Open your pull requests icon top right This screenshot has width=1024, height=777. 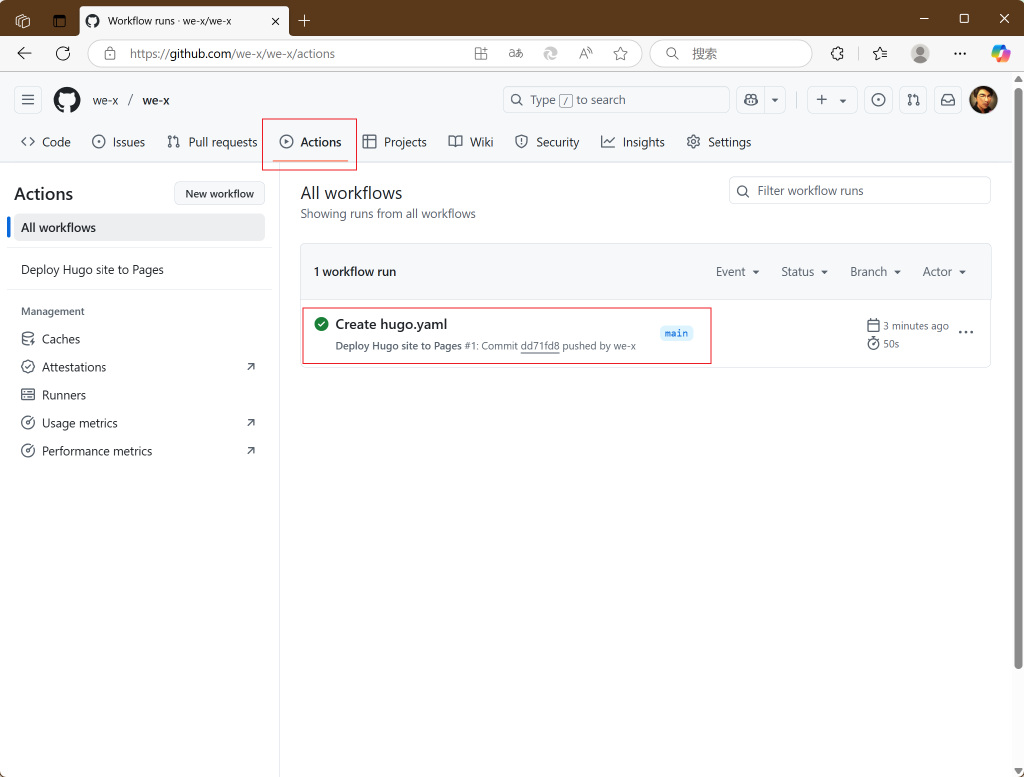[912, 100]
